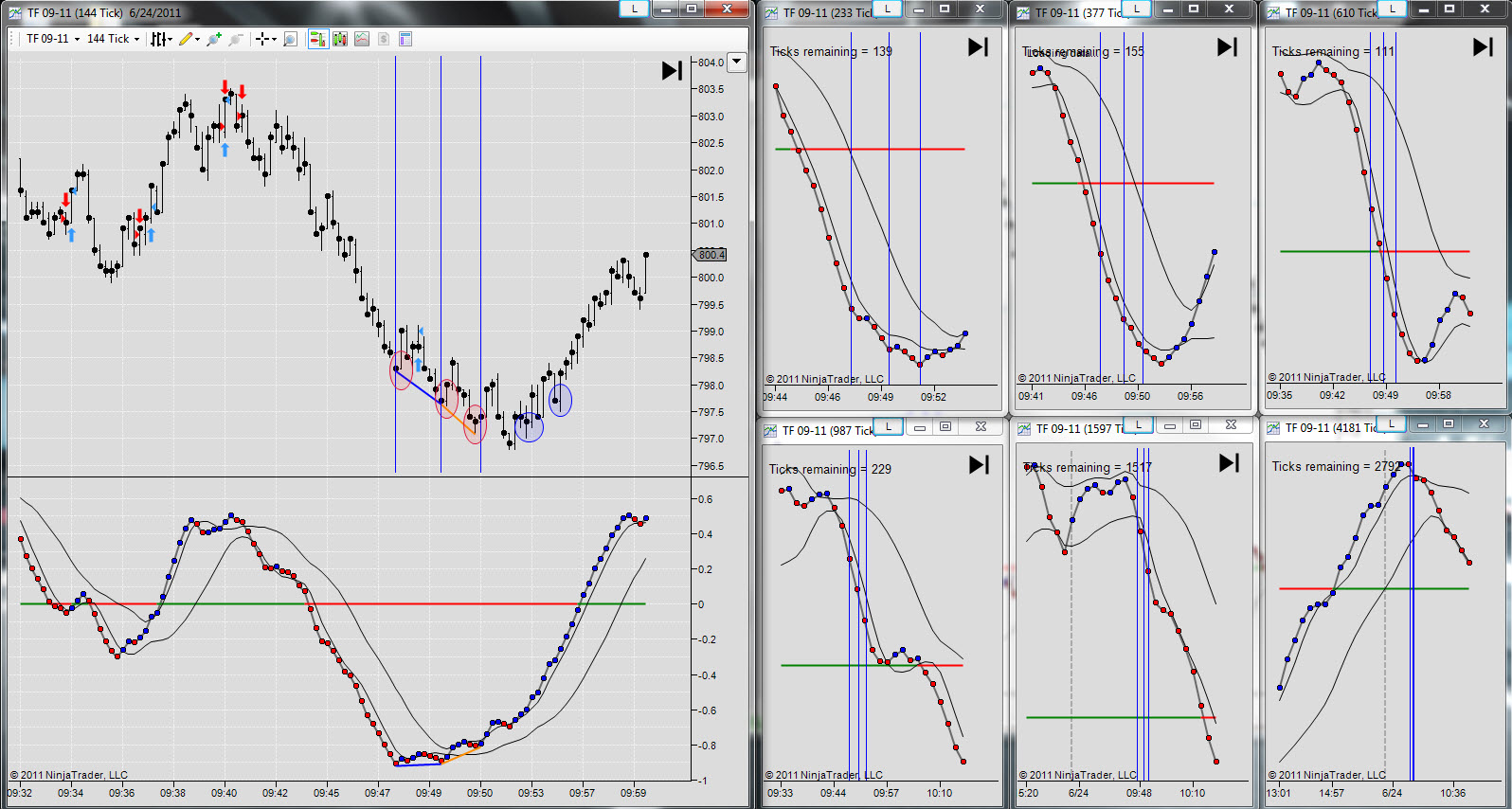Click the 'Ticks remaining = 111' label
This screenshot has height=809, width=1512.
coord(1333,51)
